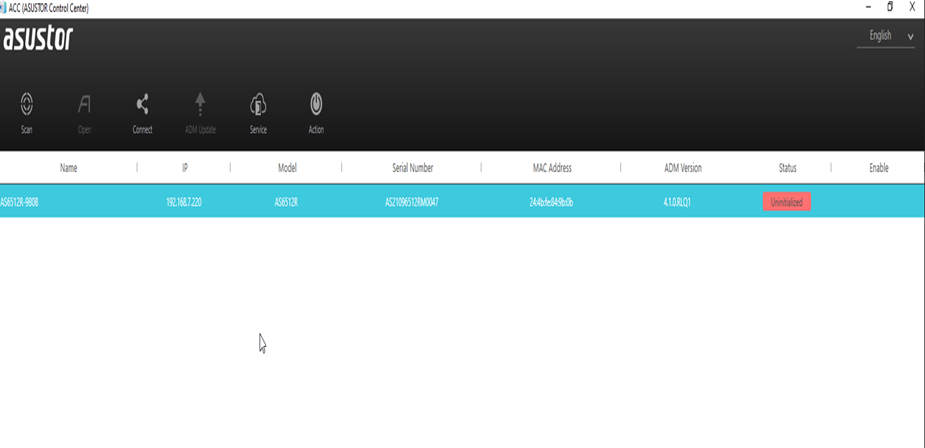Open the Connect share icon
This screenshot has width=925, height=448.
point(142,105)
